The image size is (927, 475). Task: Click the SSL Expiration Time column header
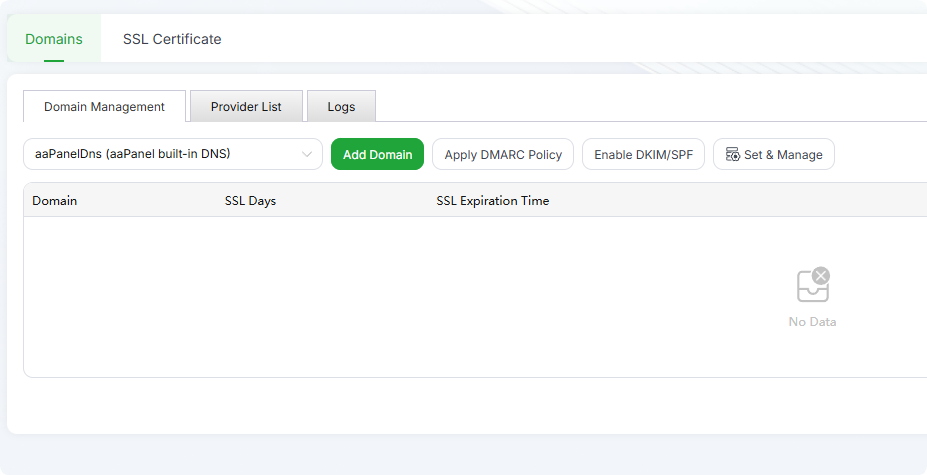[x=492, y=201]
